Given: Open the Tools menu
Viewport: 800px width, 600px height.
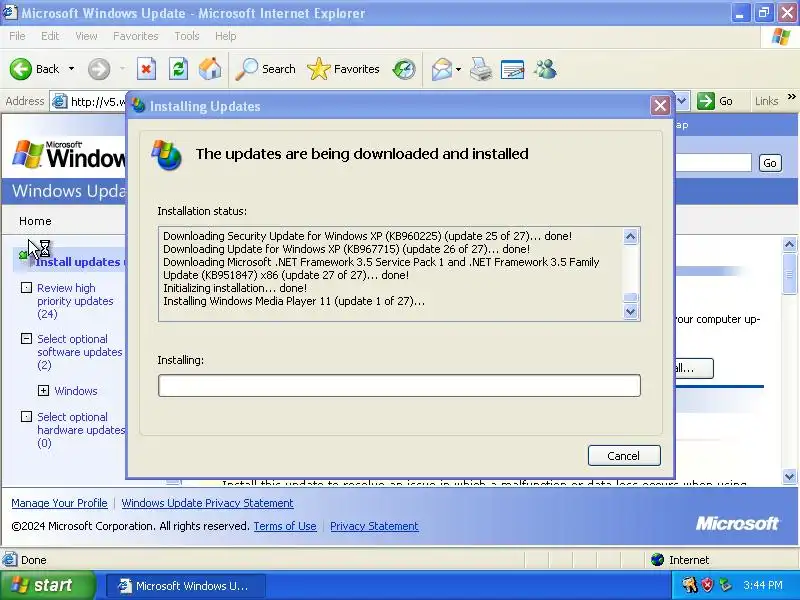Looking at the screenshot, I should (187, 36).
